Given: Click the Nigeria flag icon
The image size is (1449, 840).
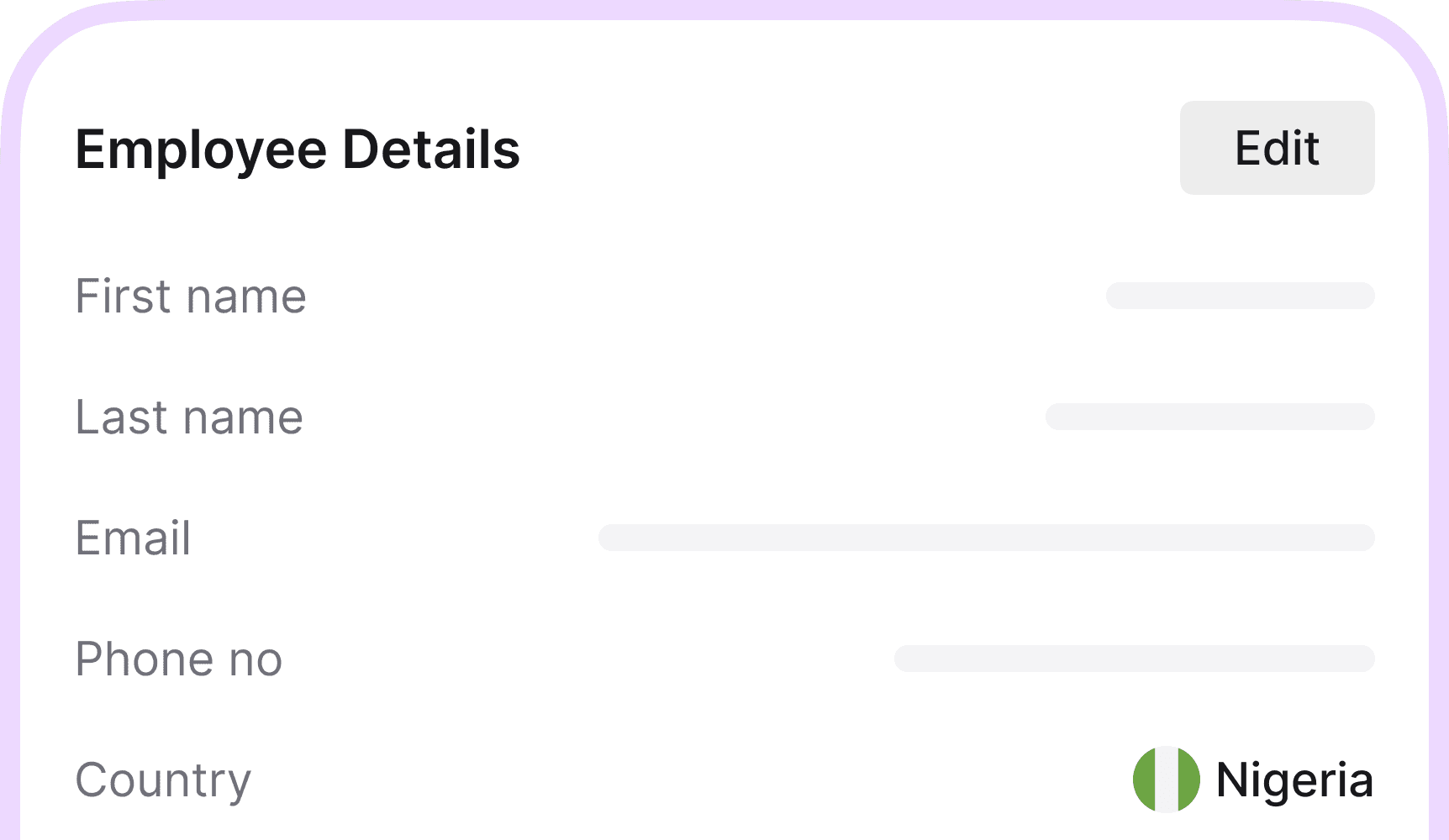Looking at the screenshot, I should click(1166, 780).
